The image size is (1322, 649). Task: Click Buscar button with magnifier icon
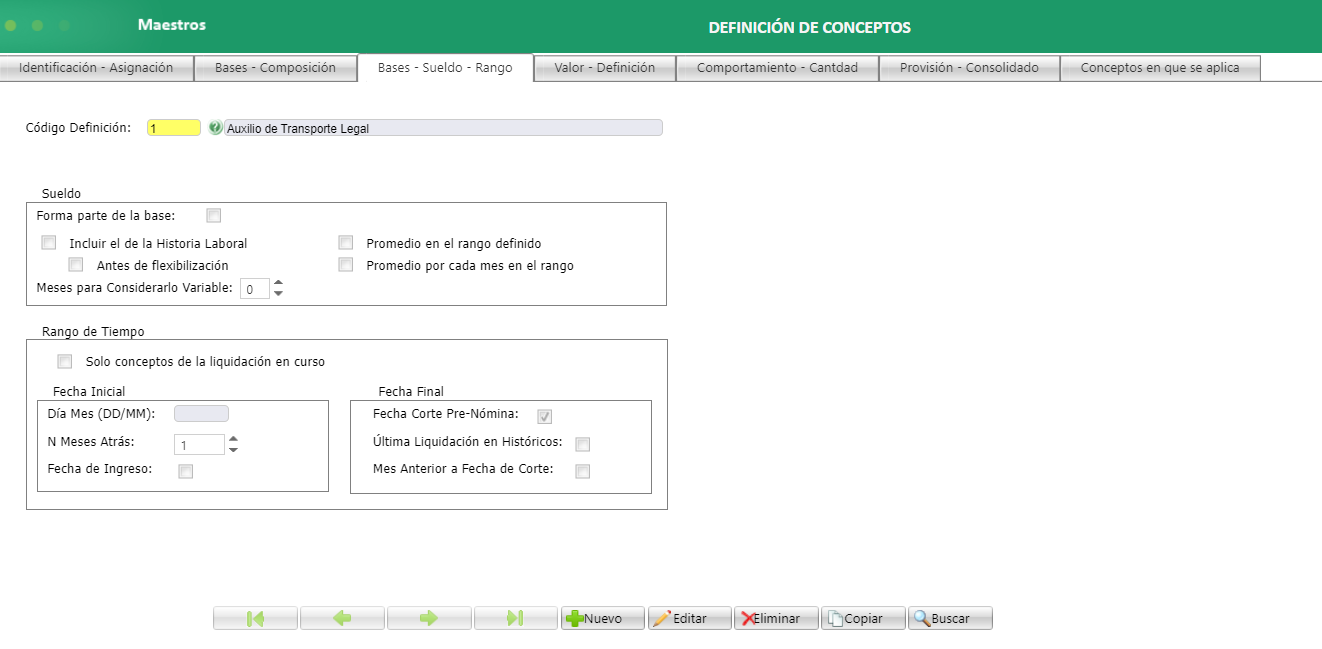pyautogui.click(x=950, y=618)
